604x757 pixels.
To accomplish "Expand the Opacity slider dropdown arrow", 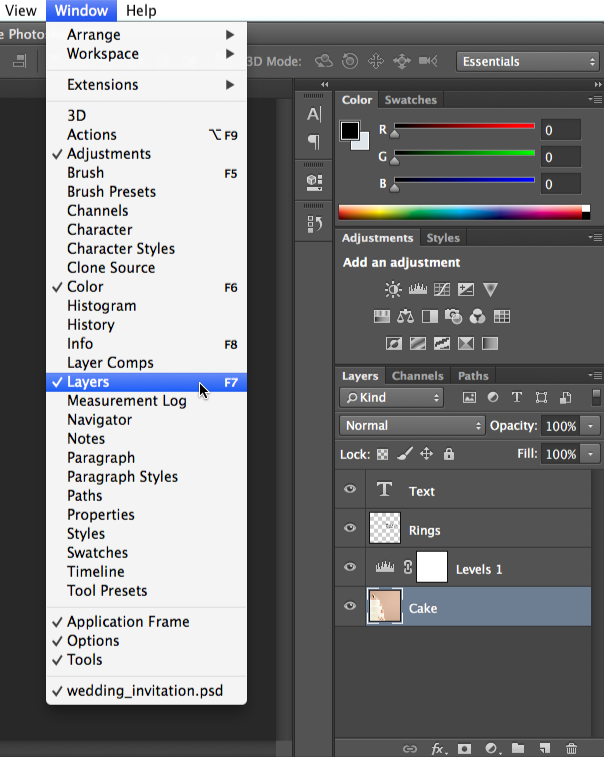I will point(591,426).
